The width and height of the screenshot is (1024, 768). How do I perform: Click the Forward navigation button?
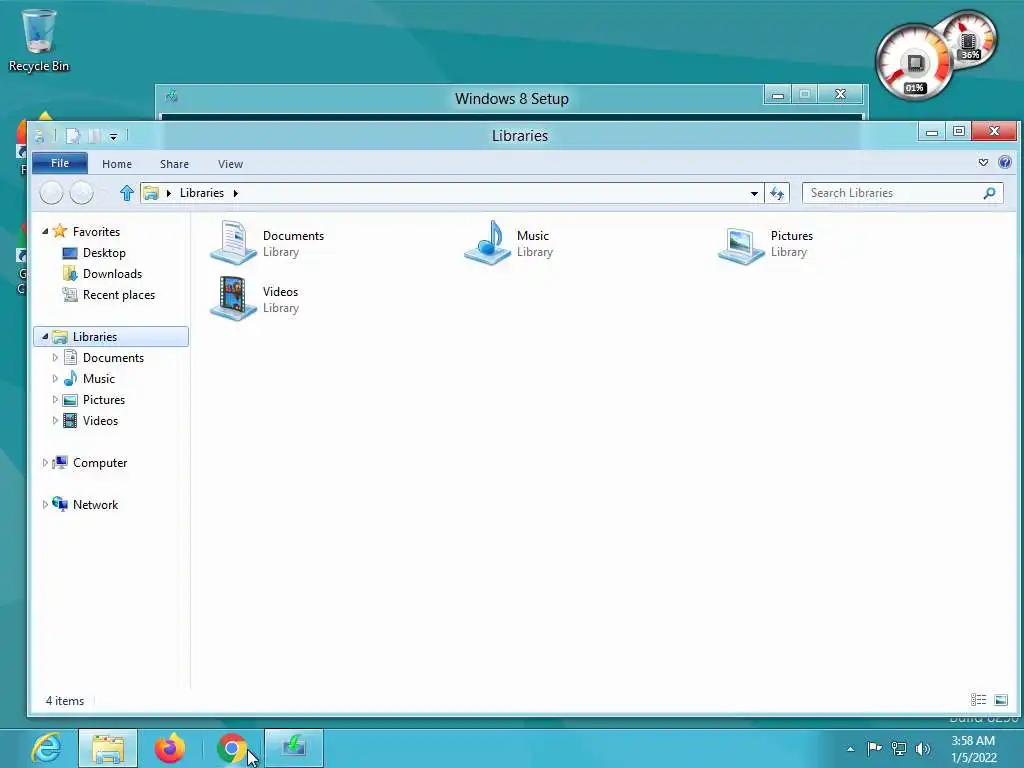[x=82, y=193]
